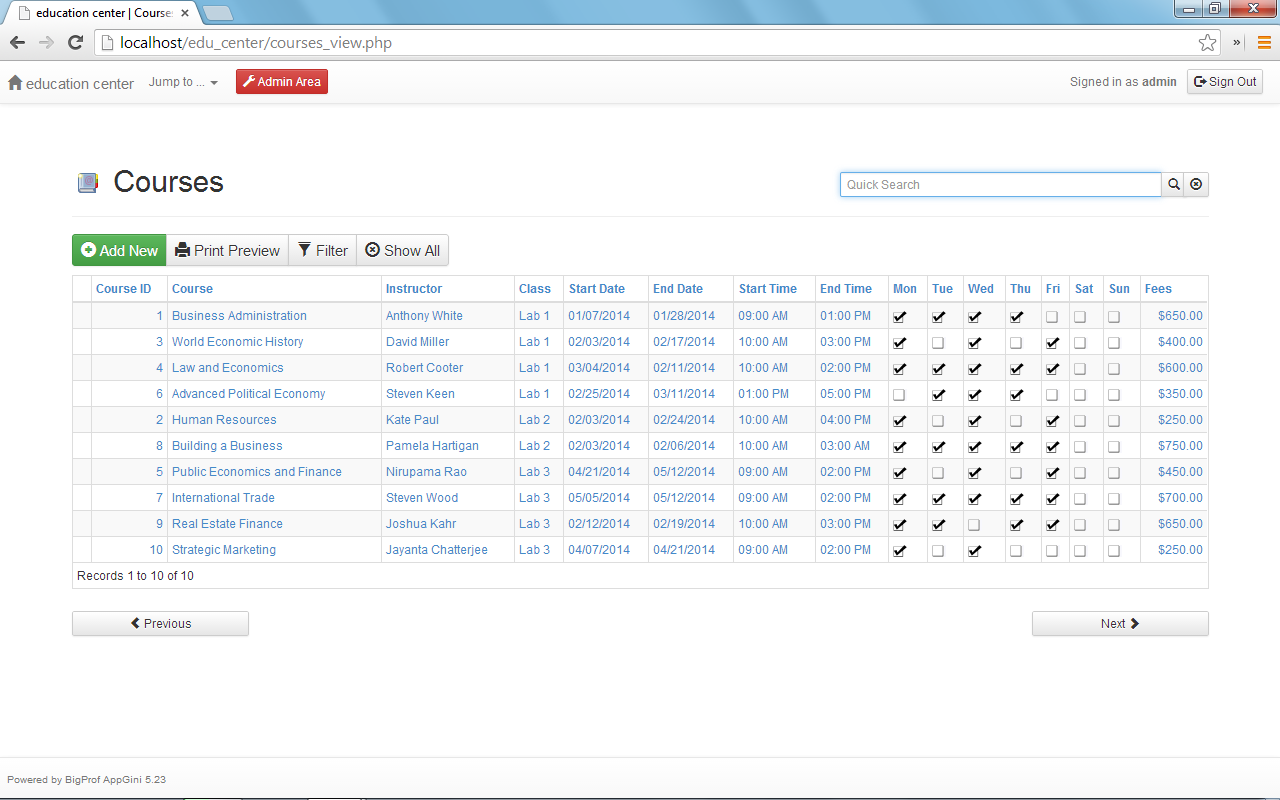This screenshot has height=800, width=1280.
Task: Click the Next page button
Action: pyautogui.click(x=1119, y=623)
